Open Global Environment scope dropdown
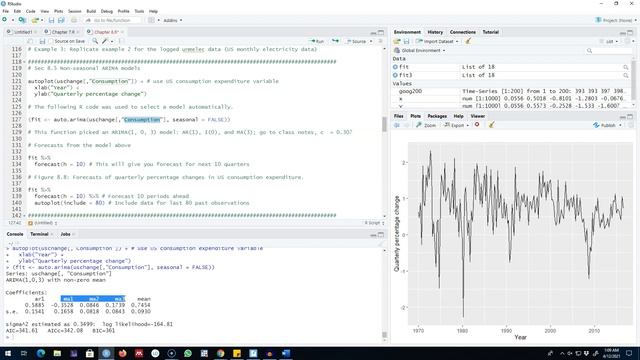 coord(420,50)
